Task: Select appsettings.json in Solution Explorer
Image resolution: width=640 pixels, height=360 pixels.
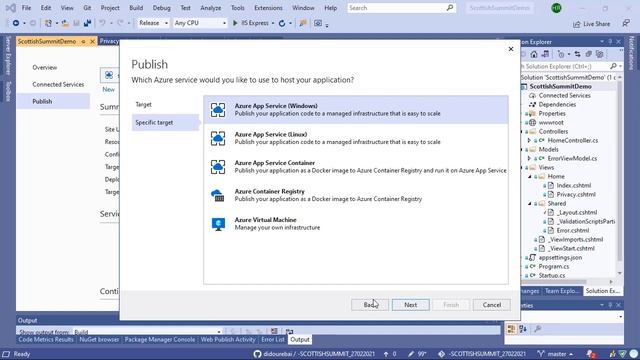Action: click(x=560, y=258)
